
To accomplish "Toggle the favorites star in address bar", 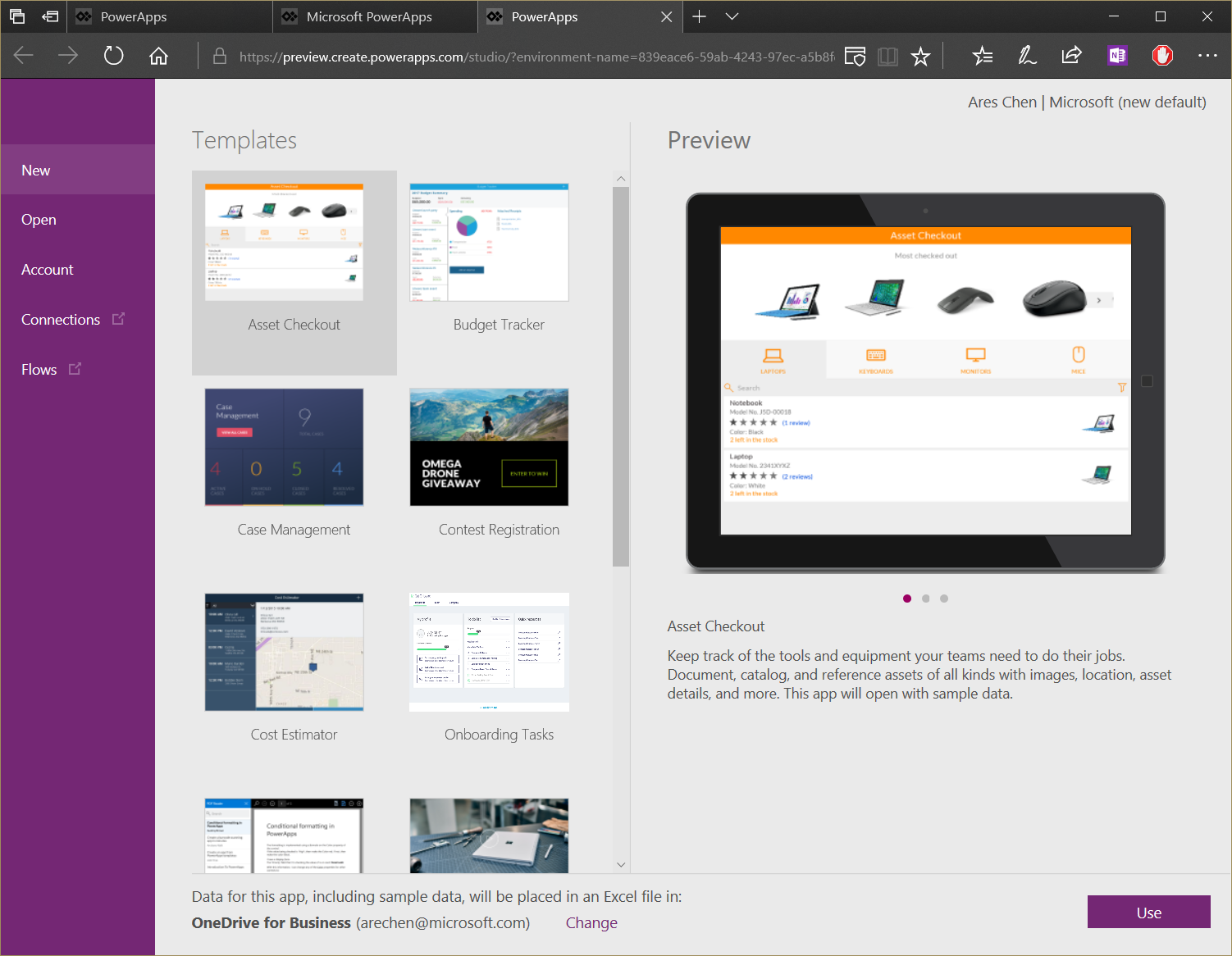I will point(920,56).
